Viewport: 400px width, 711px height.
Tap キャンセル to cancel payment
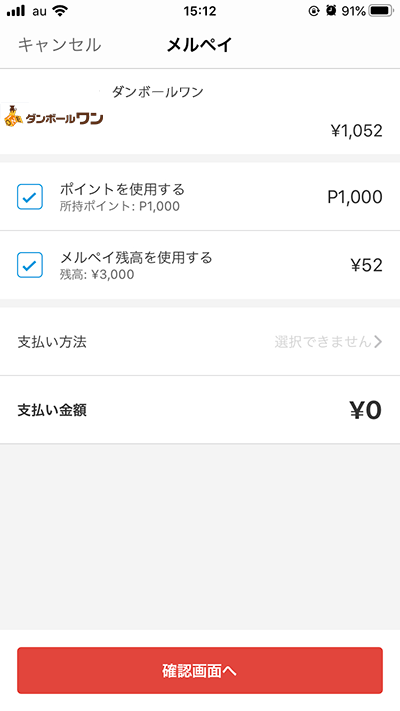pos(59,45)
